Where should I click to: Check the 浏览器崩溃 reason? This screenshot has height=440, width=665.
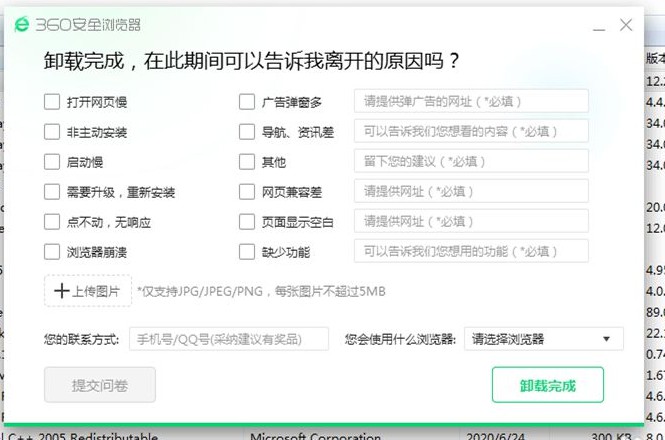tap(52, 251)
